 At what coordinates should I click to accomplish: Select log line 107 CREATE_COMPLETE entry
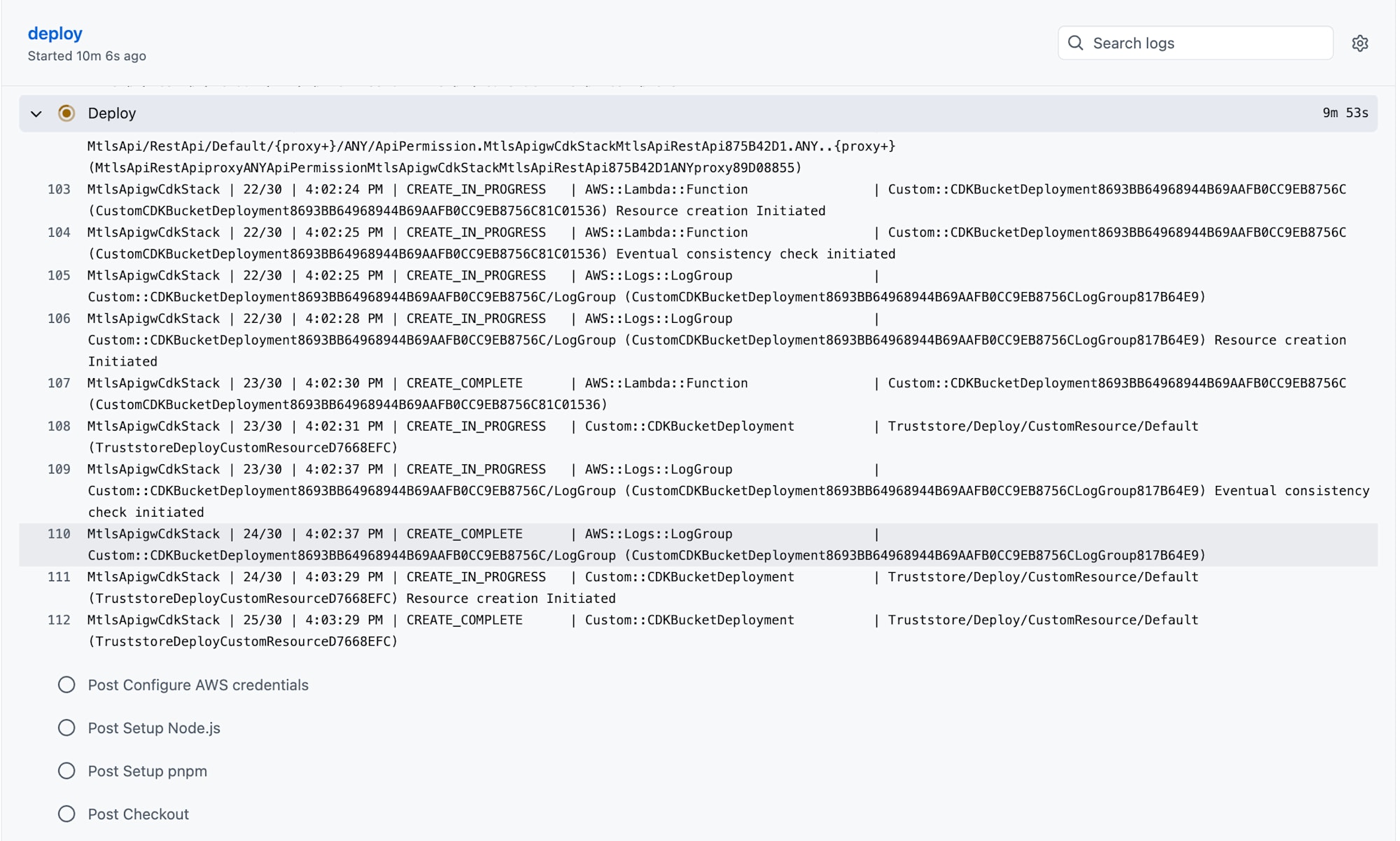tap(464, 384)
